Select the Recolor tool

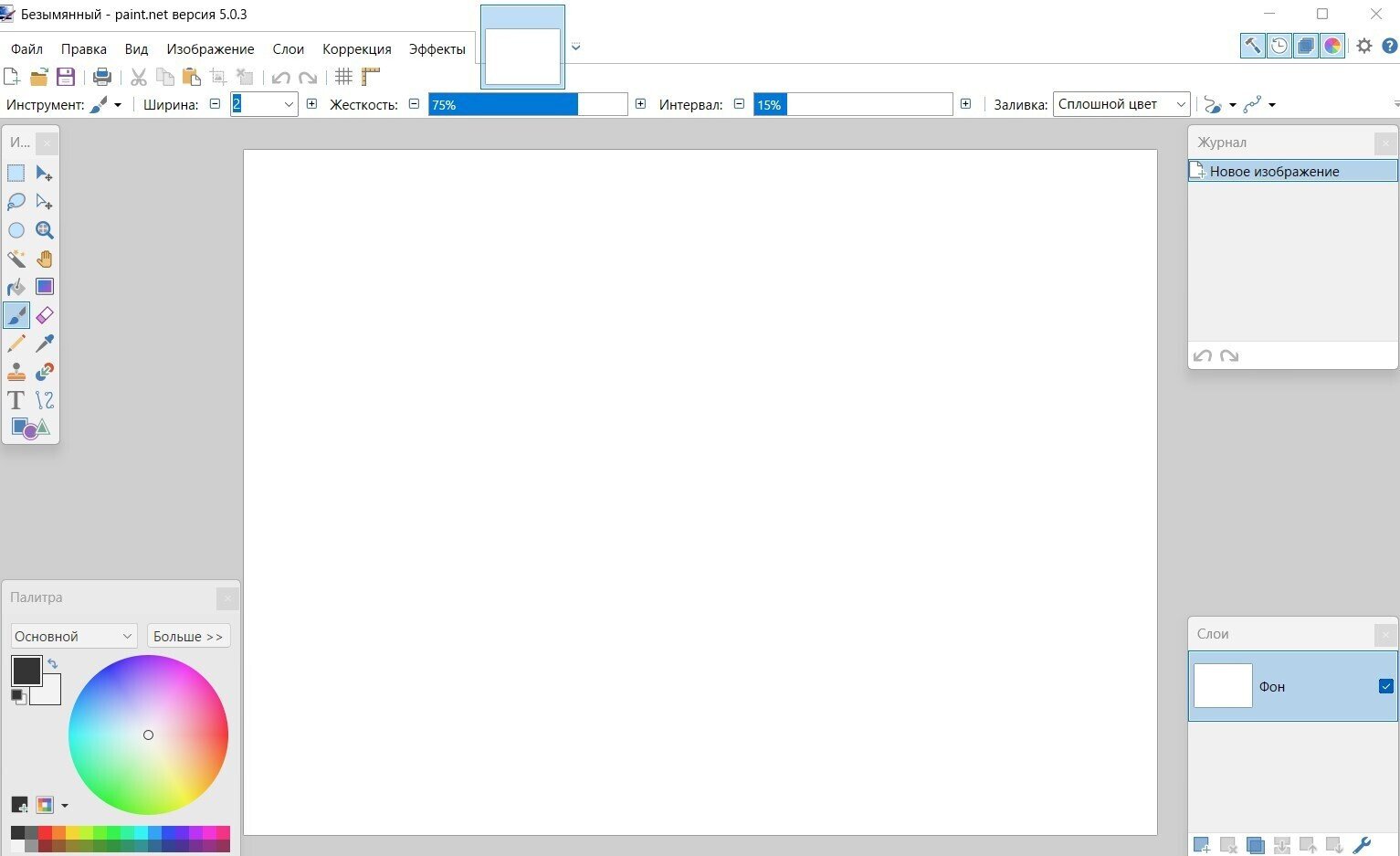pos(44,372)
